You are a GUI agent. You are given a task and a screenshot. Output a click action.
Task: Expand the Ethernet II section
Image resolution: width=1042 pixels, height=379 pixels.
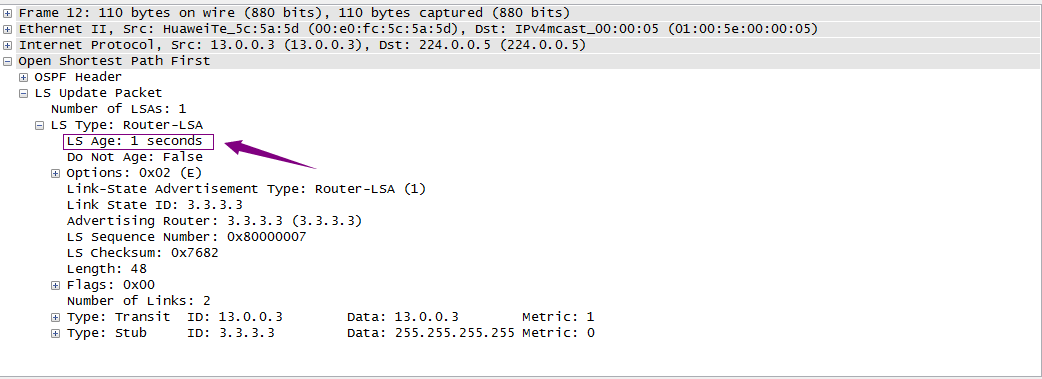tap(7, 29)
